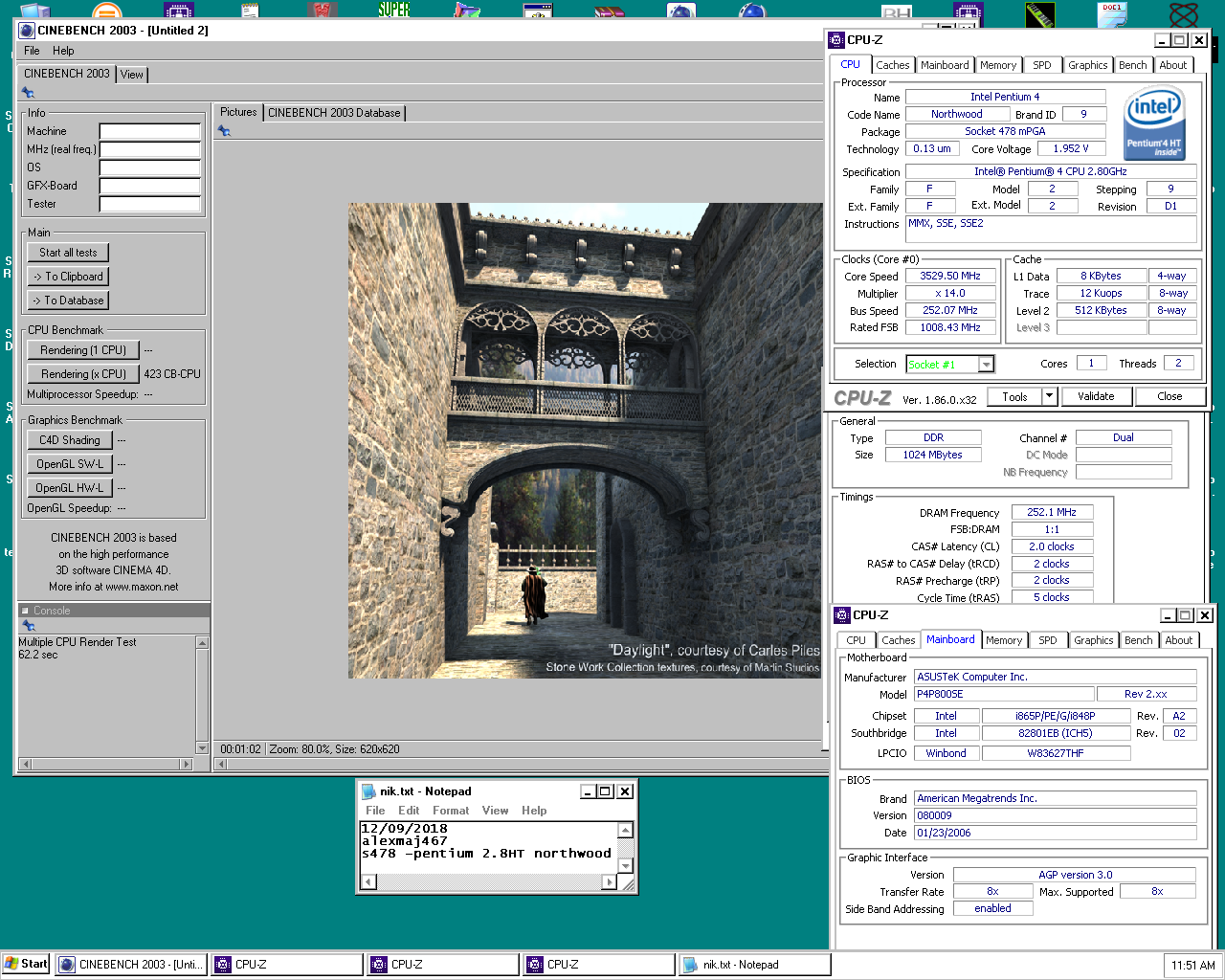Click Notepad horizontal scroll right arrow
Screen dimensions: 1225x980
point(610,882)
